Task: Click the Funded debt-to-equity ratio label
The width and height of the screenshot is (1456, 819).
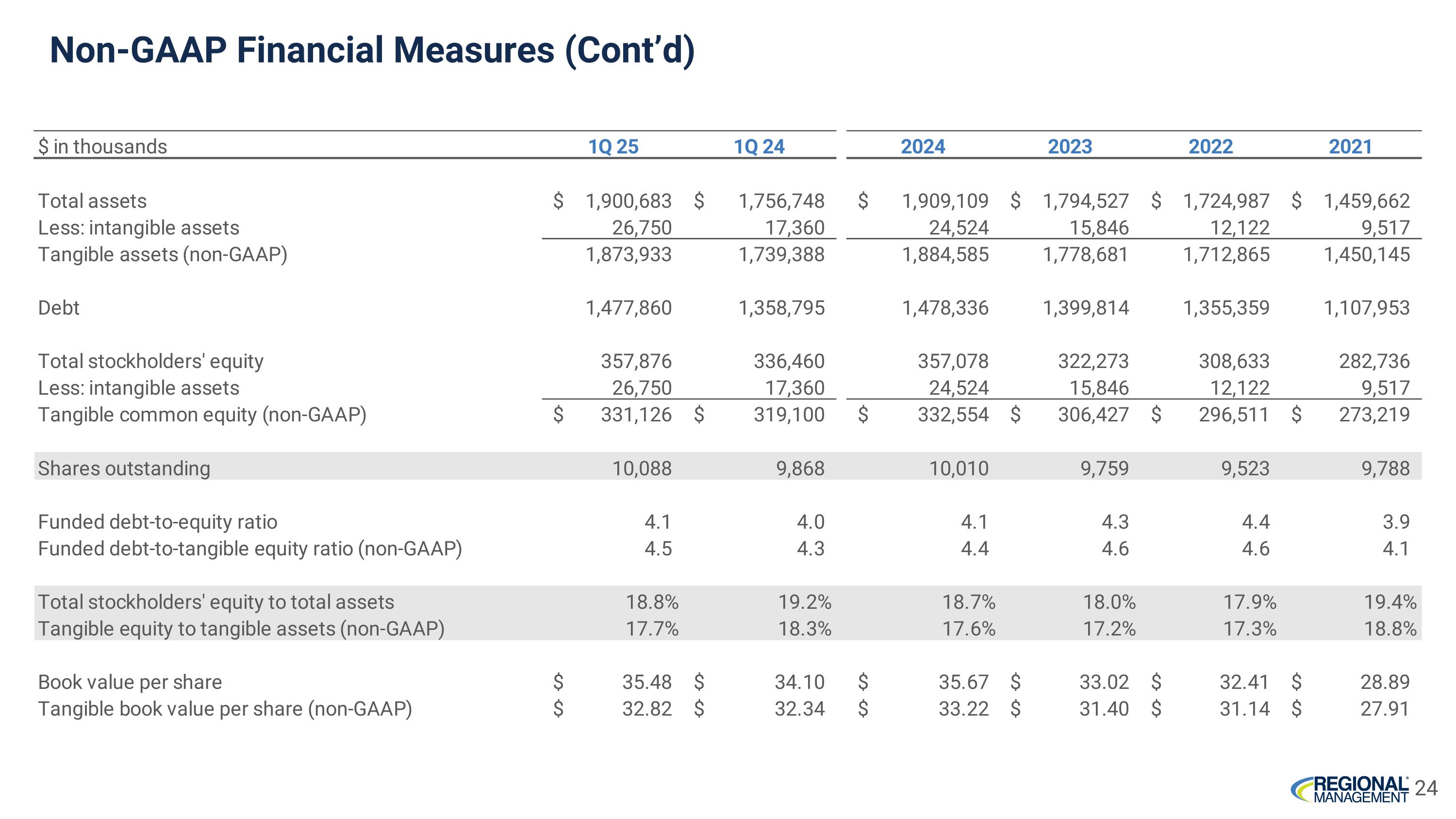Action: [157, 522]
